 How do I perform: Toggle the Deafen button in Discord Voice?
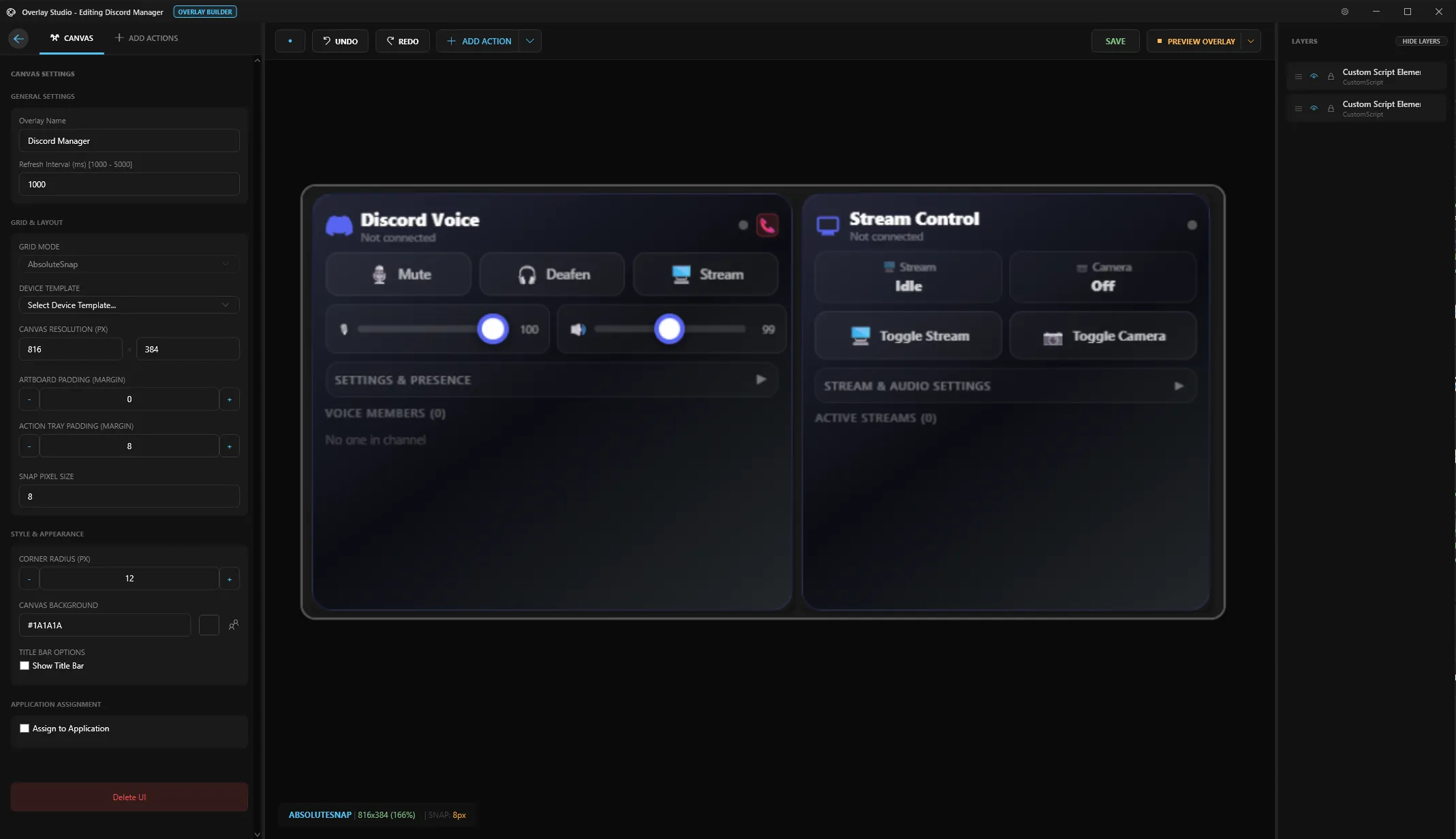click(x=552, y=274)
